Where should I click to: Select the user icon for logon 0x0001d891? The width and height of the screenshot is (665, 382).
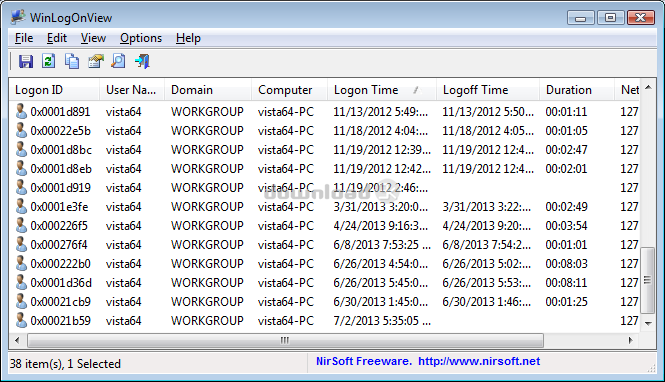click(21, 112)
